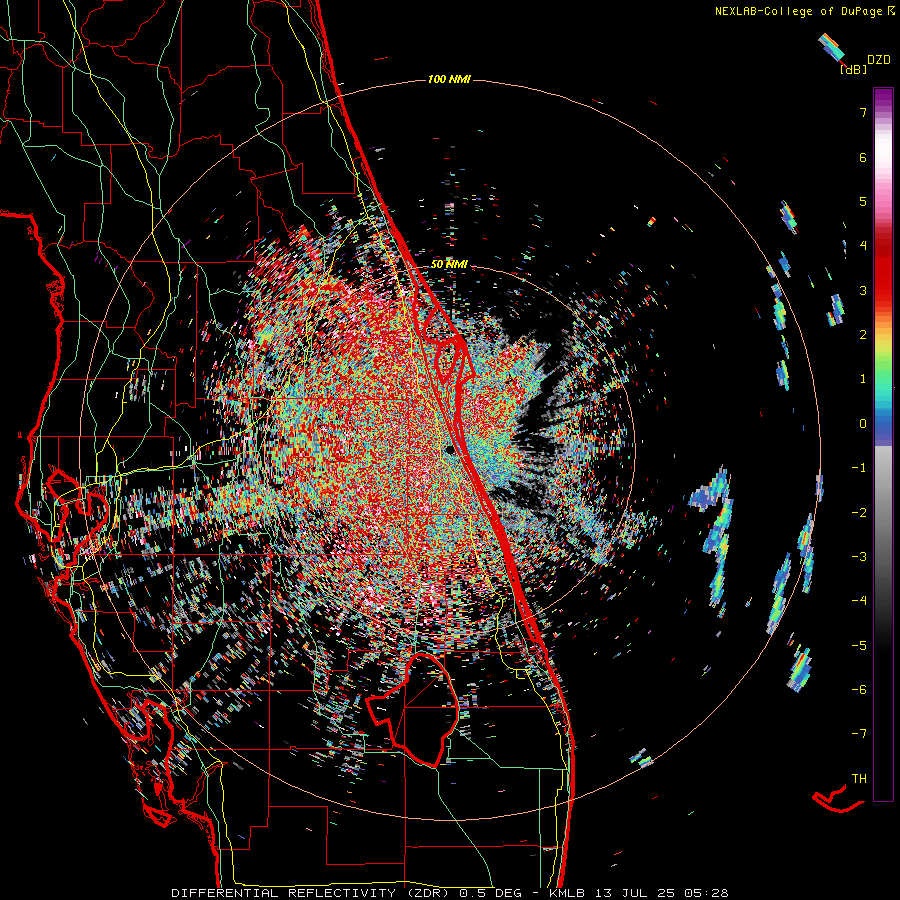
Task: Click the ZDR color scale bar
Action: click(883, 444)
